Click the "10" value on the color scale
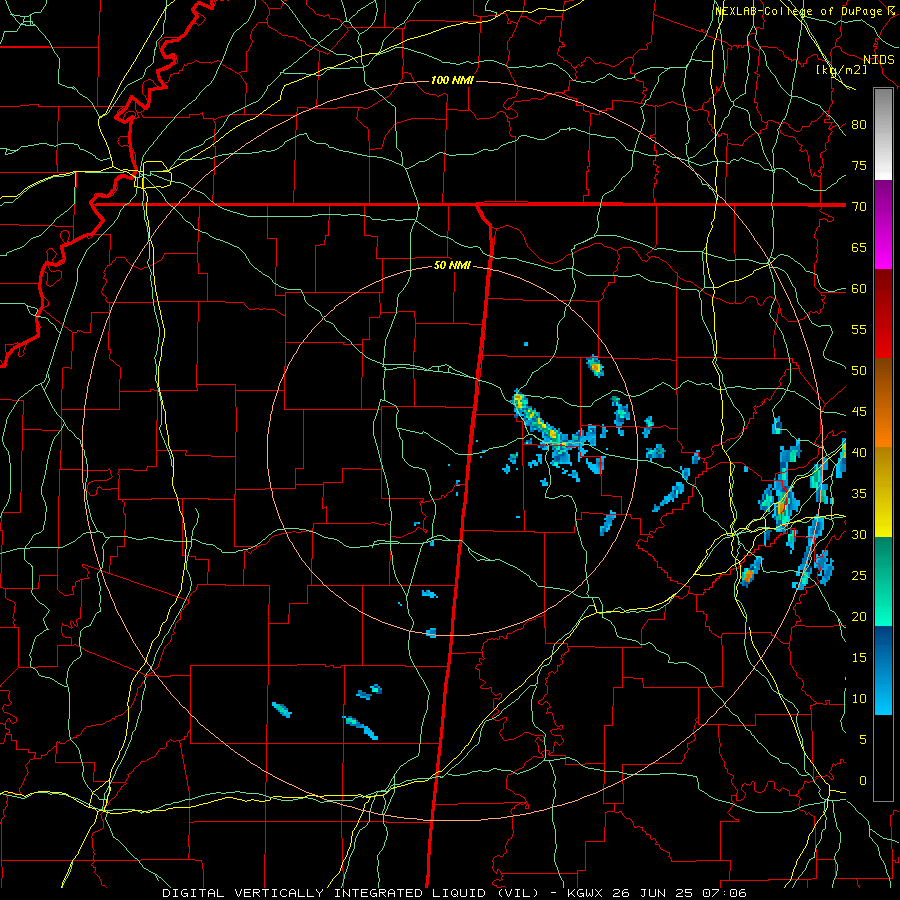Viewport: 900px width, 900px height. click(x=859, y=699)
